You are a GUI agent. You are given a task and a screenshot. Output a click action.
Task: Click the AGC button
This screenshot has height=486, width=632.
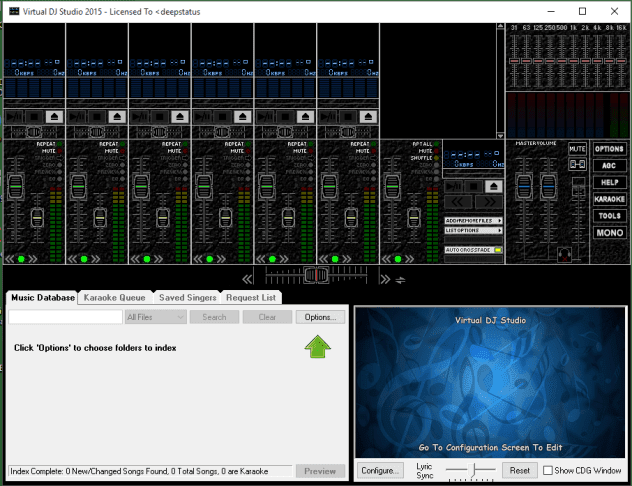609,166
